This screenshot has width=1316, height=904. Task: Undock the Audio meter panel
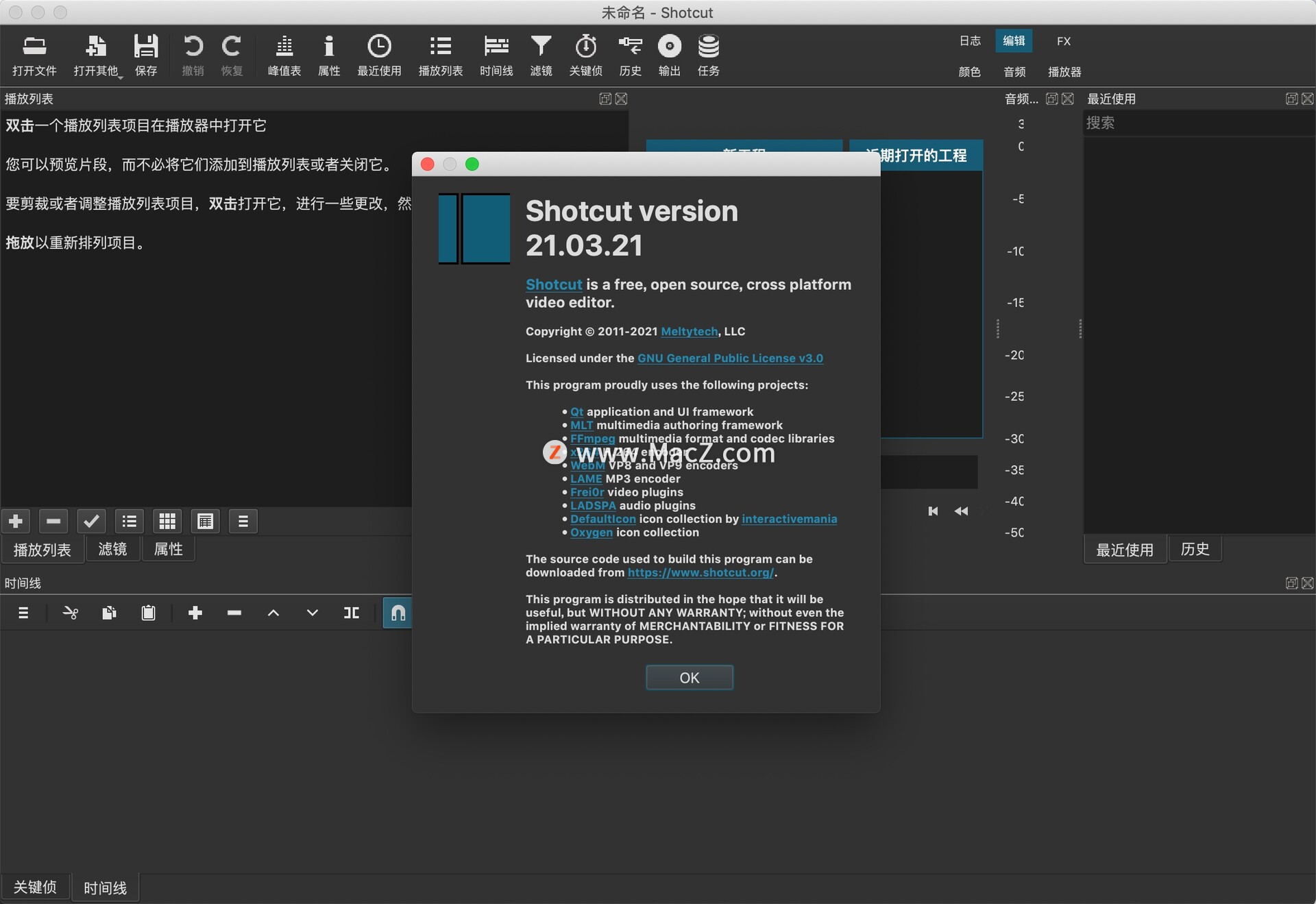coord(1052,99)
